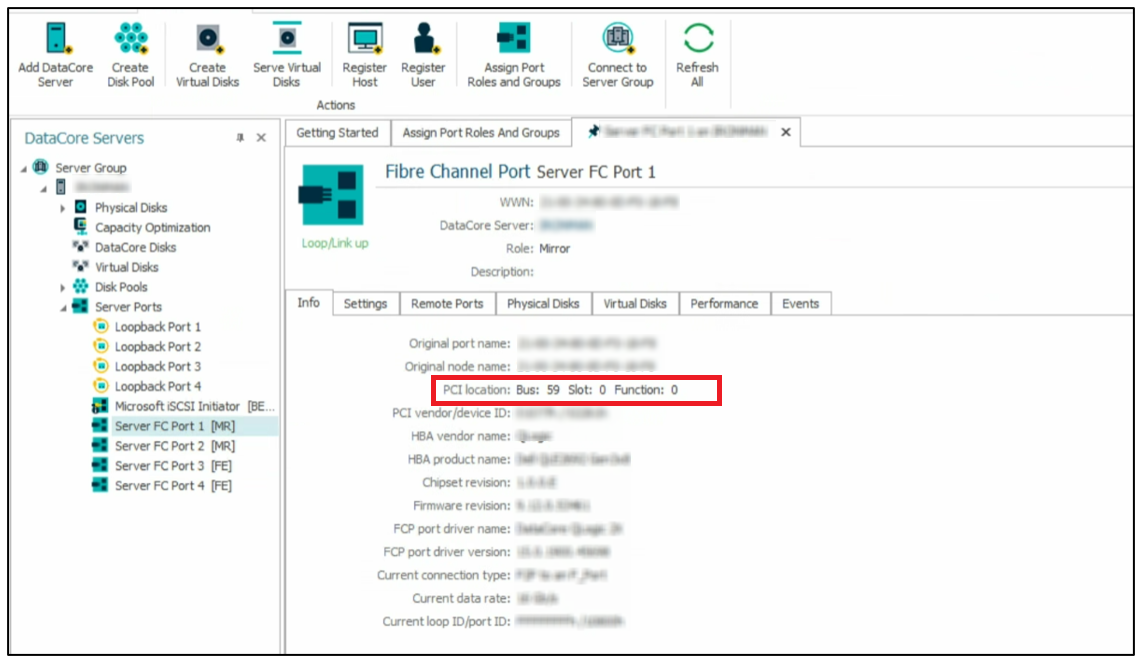Select Server FC Port 3 [FE]

pos(174,466)
